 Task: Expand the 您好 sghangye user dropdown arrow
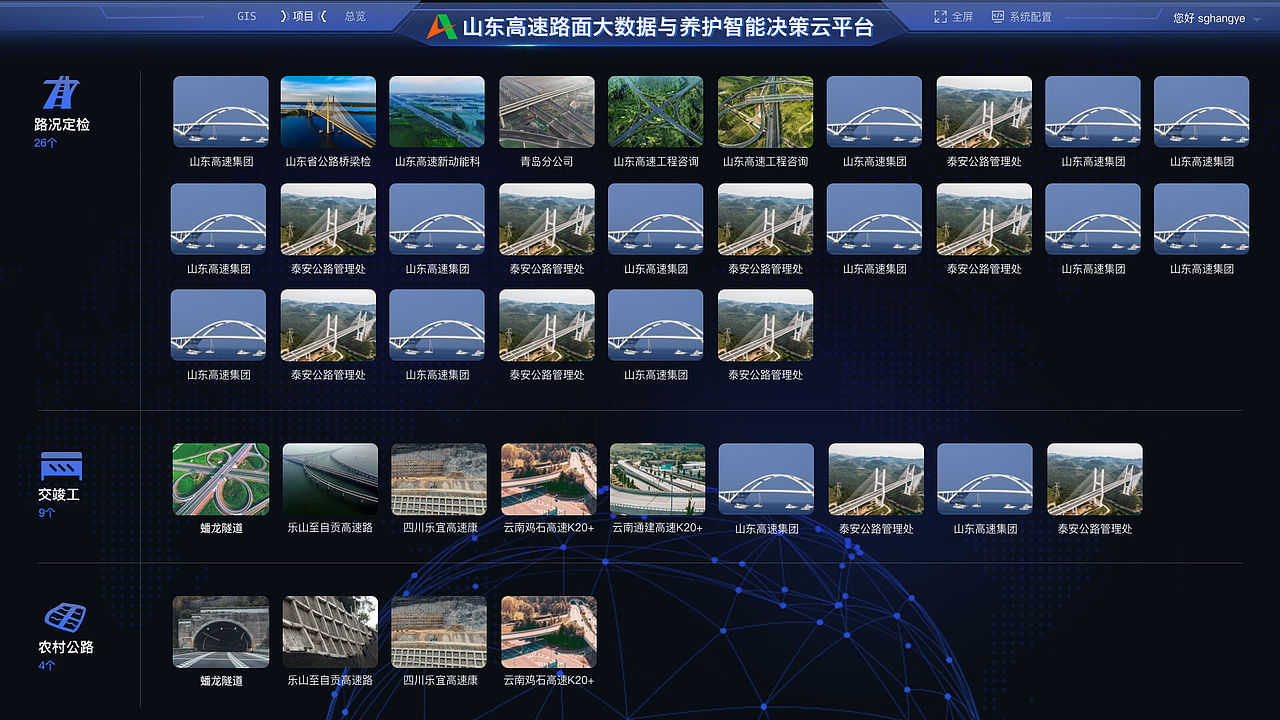click(x=1256, y=19)
